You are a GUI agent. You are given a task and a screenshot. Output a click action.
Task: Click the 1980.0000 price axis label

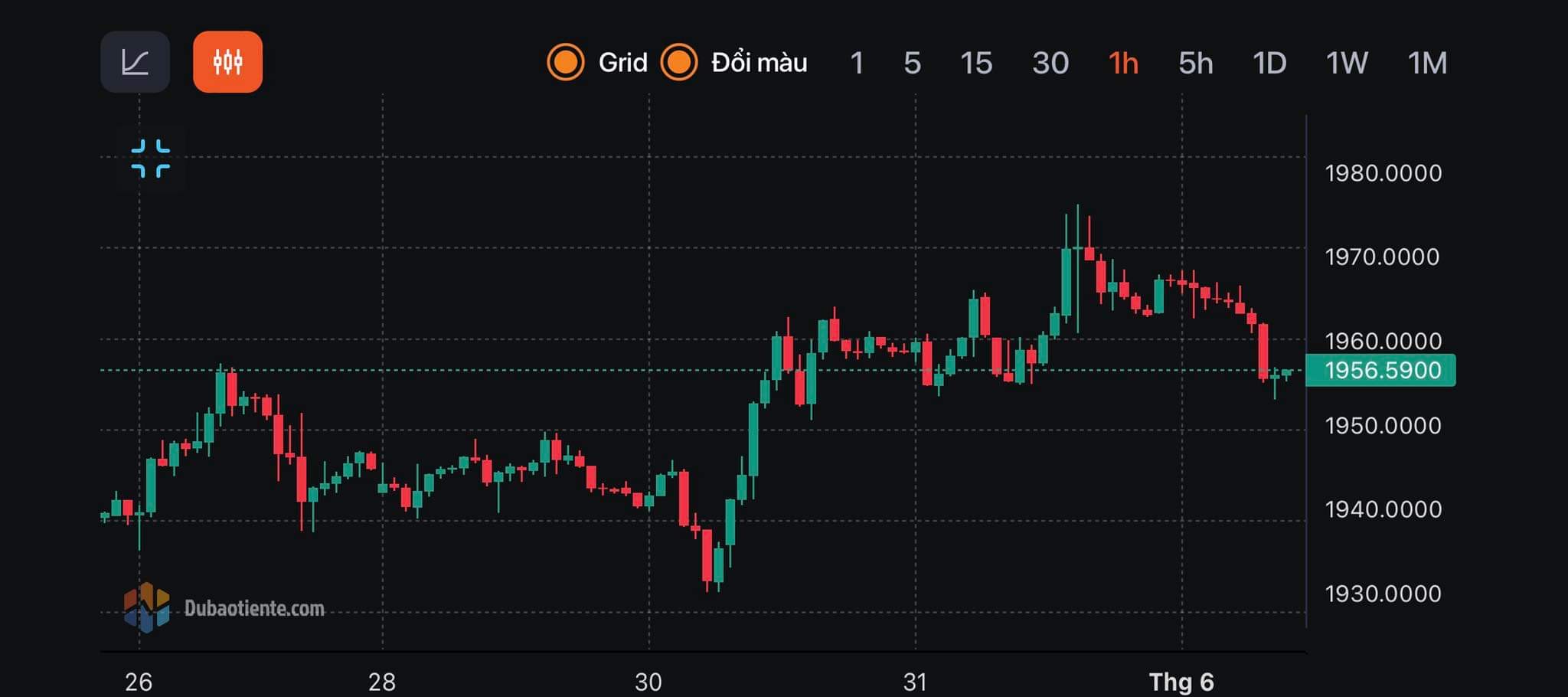[1383, 173]
